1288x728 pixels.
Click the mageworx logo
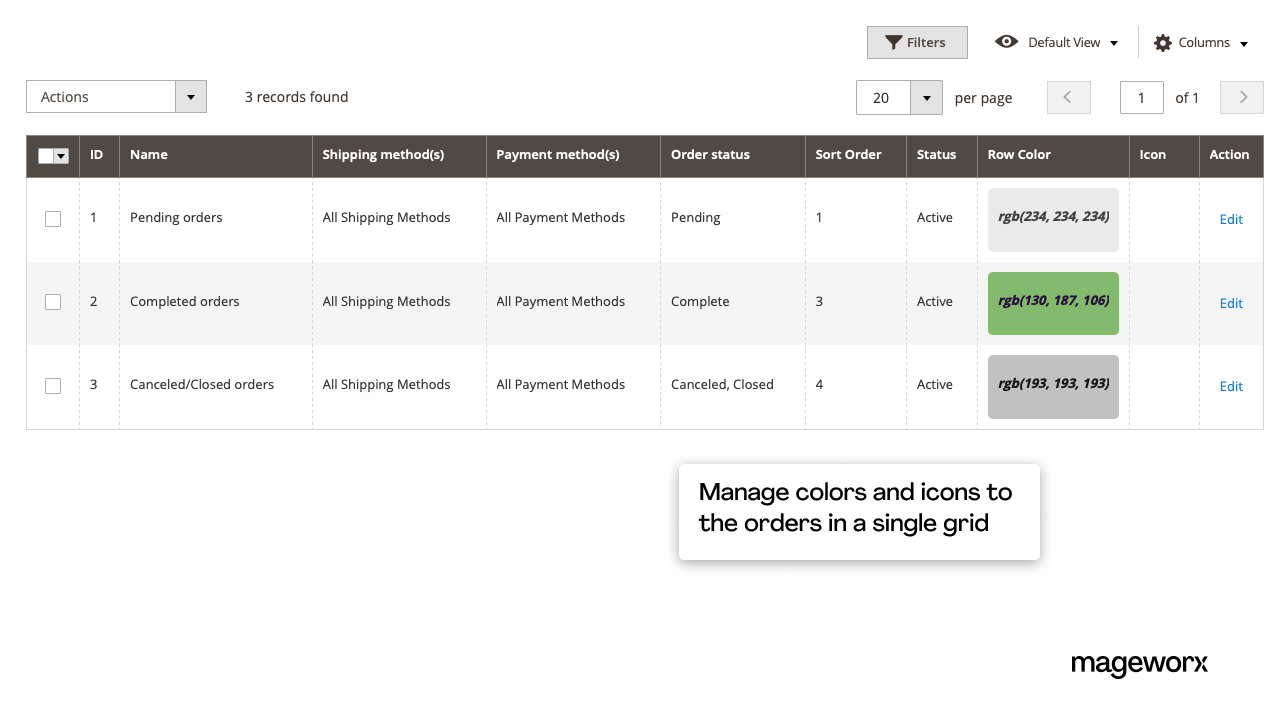pyautogui.click(x=1139, y=665)
